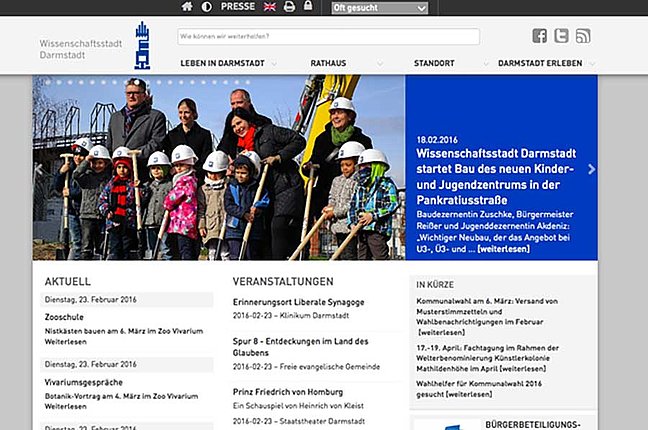Switch to English via UK flag
The image size is (648, 430).
point(270,6)
